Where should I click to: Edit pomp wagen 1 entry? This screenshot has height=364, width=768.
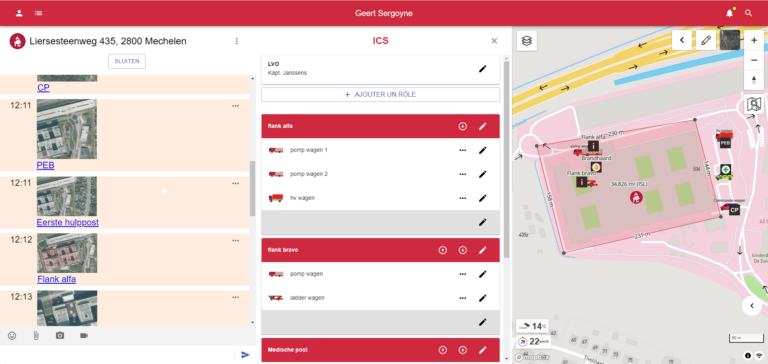[x=482, y=150]
